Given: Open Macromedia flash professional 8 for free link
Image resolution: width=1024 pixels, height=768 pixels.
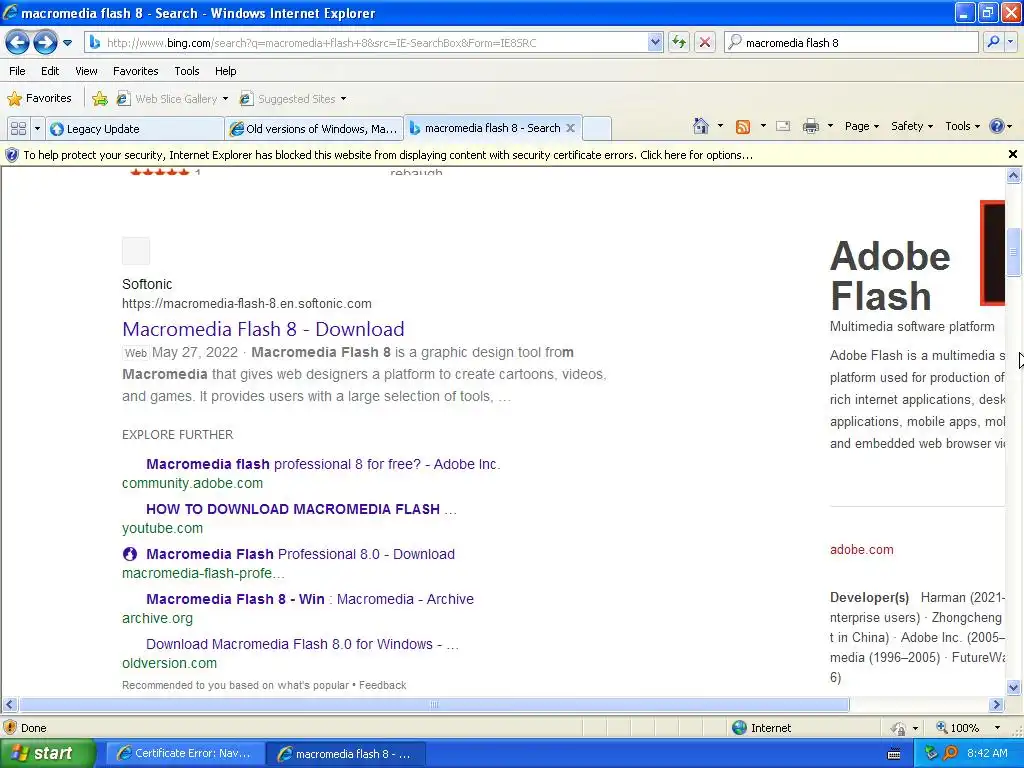Looking at the screenshot, I should 323,464.
